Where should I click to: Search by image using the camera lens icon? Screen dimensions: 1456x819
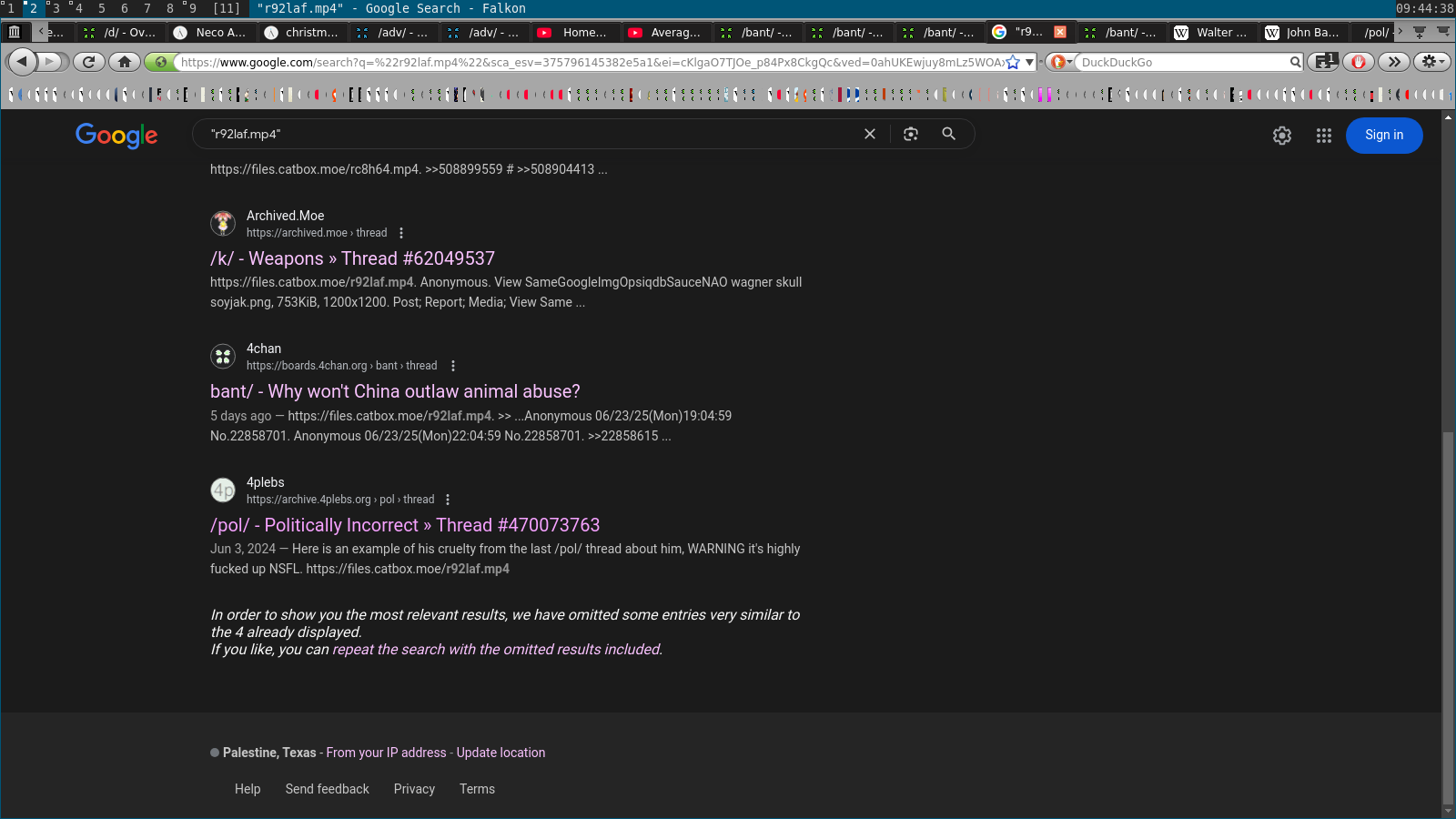click(x=911, y=134)
